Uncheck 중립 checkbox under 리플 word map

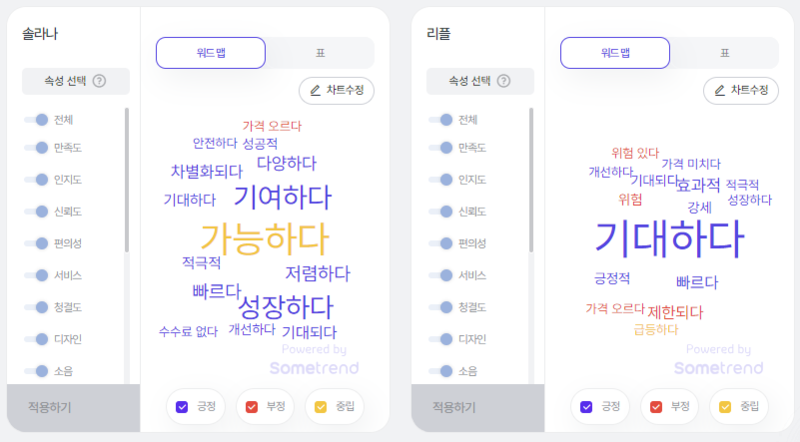click(725, 407)
